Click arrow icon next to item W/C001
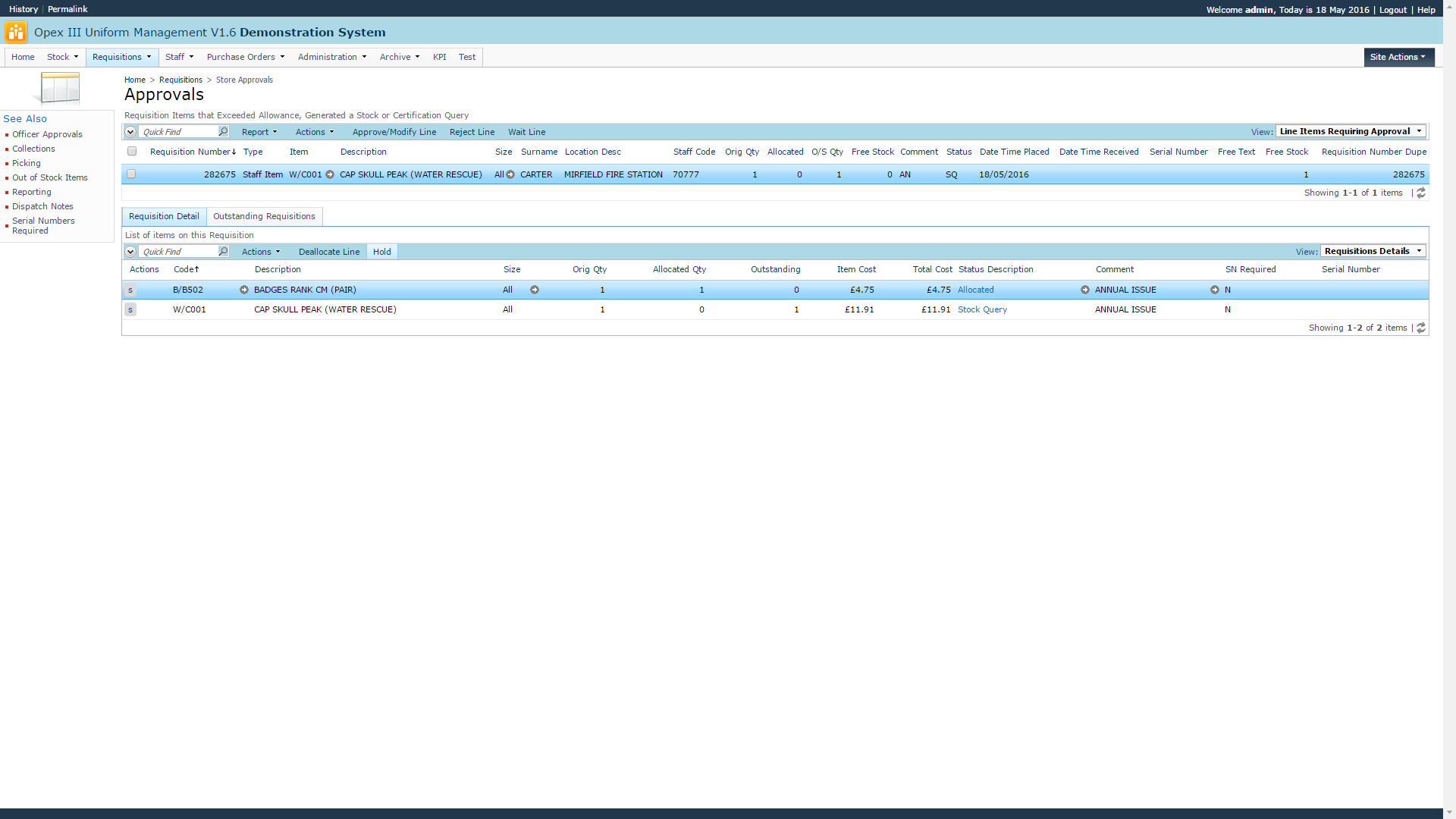Image resolution: width=1456 pixels, height=819 pixels. (330, 174)
